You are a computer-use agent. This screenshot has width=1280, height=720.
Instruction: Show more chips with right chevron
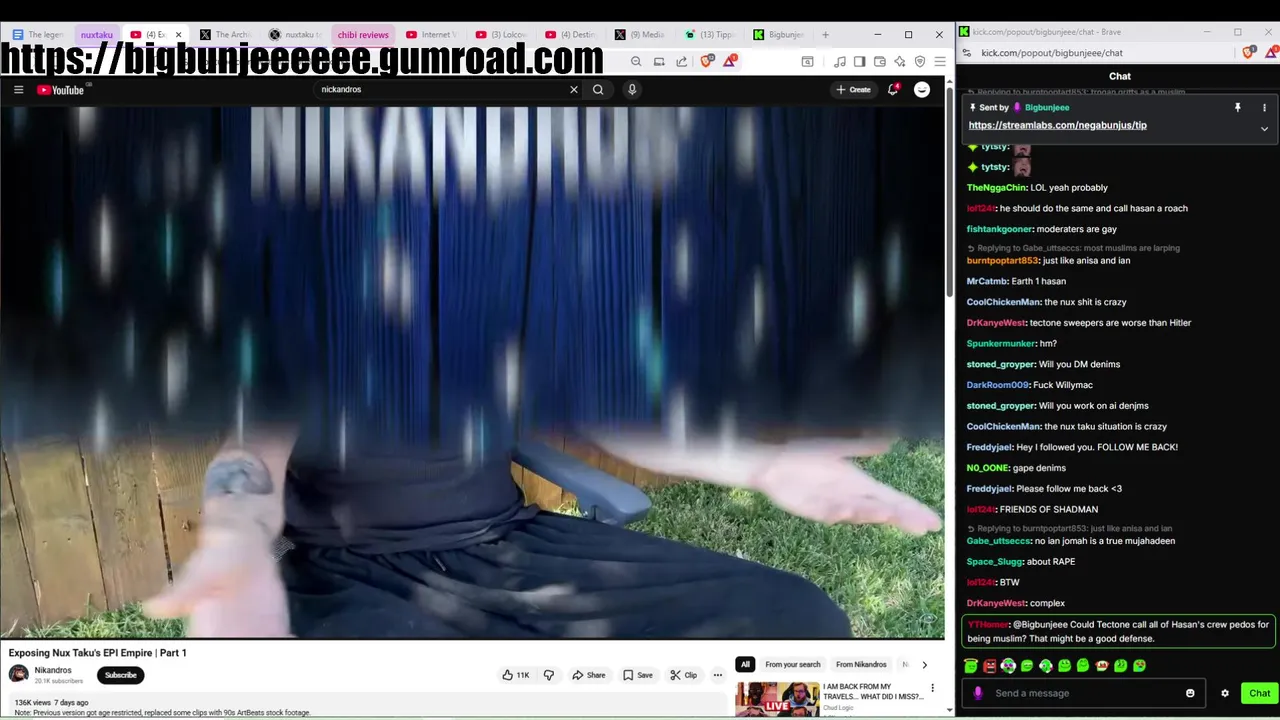click(x=924, y=664)
